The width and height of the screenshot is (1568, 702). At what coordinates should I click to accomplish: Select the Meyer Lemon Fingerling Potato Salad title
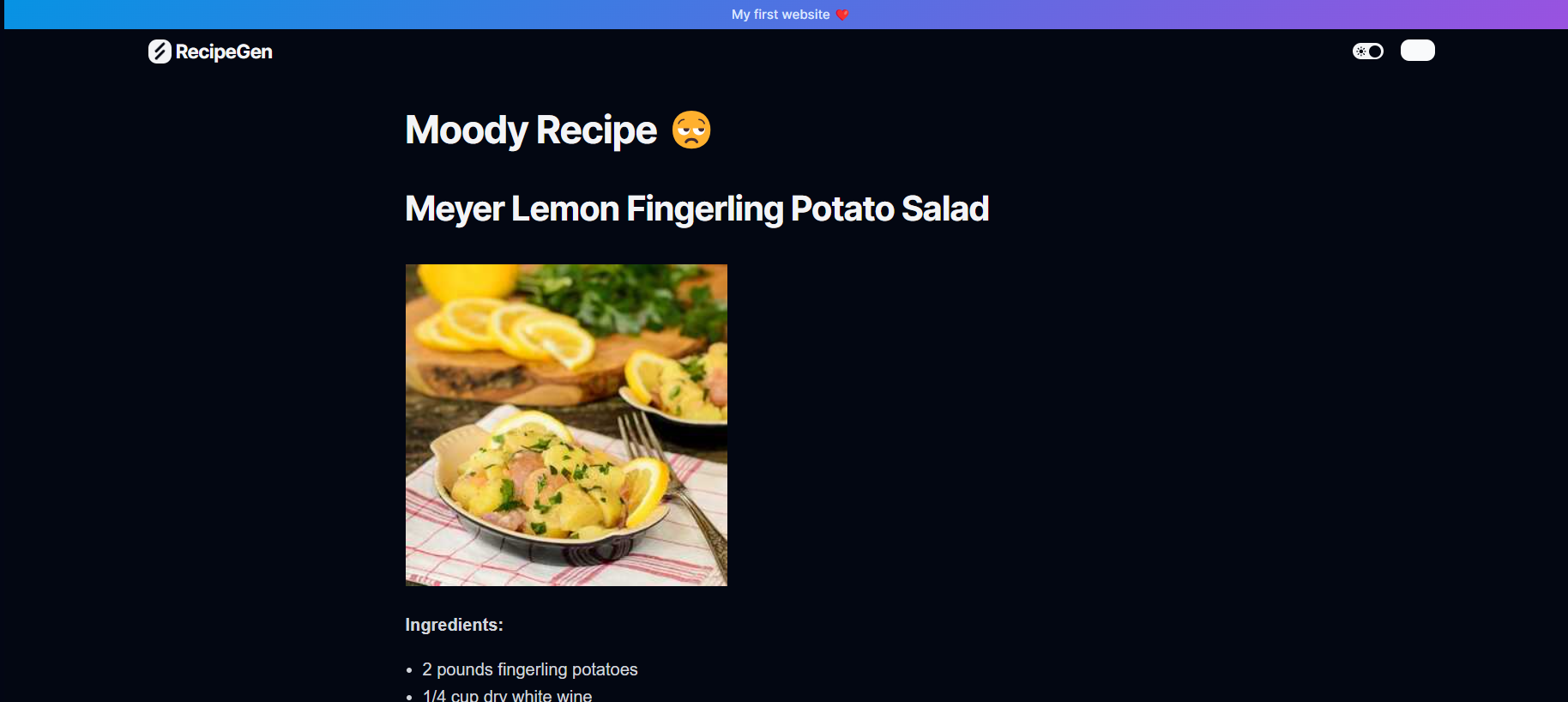[697, 209]
